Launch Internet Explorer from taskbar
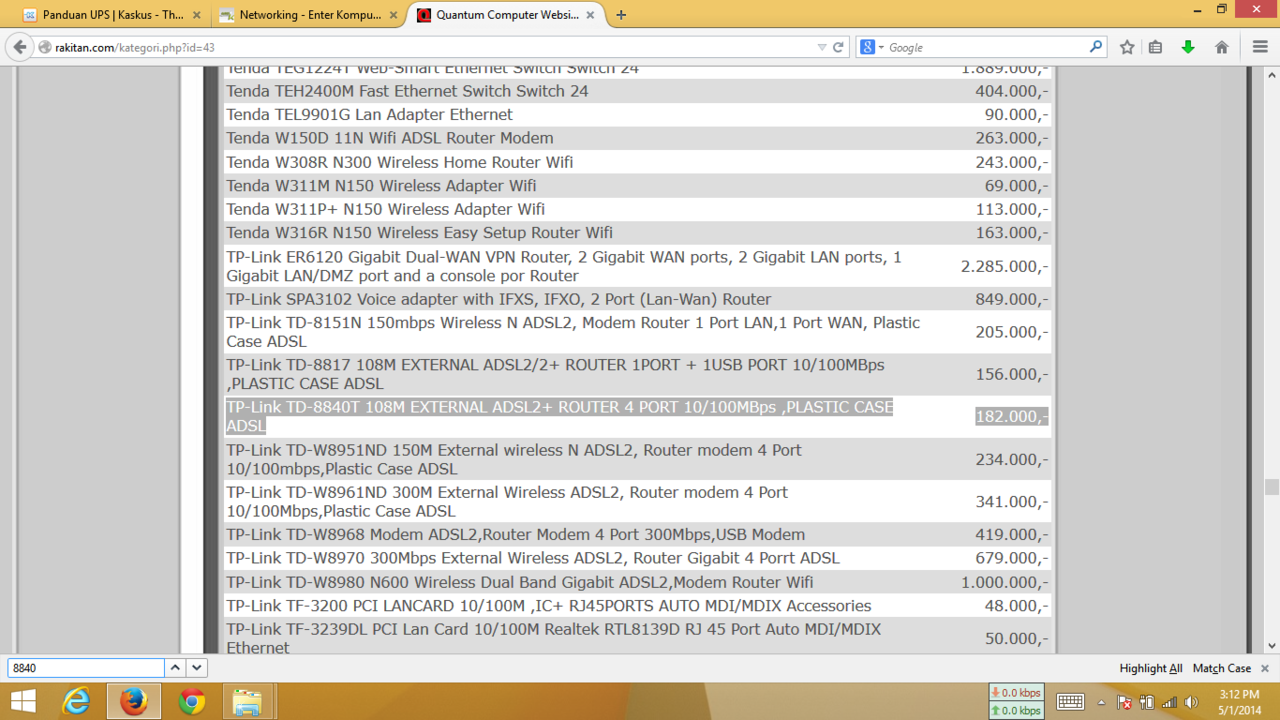1280x720 pixels. pyautogui.click(x=76, y=702)
